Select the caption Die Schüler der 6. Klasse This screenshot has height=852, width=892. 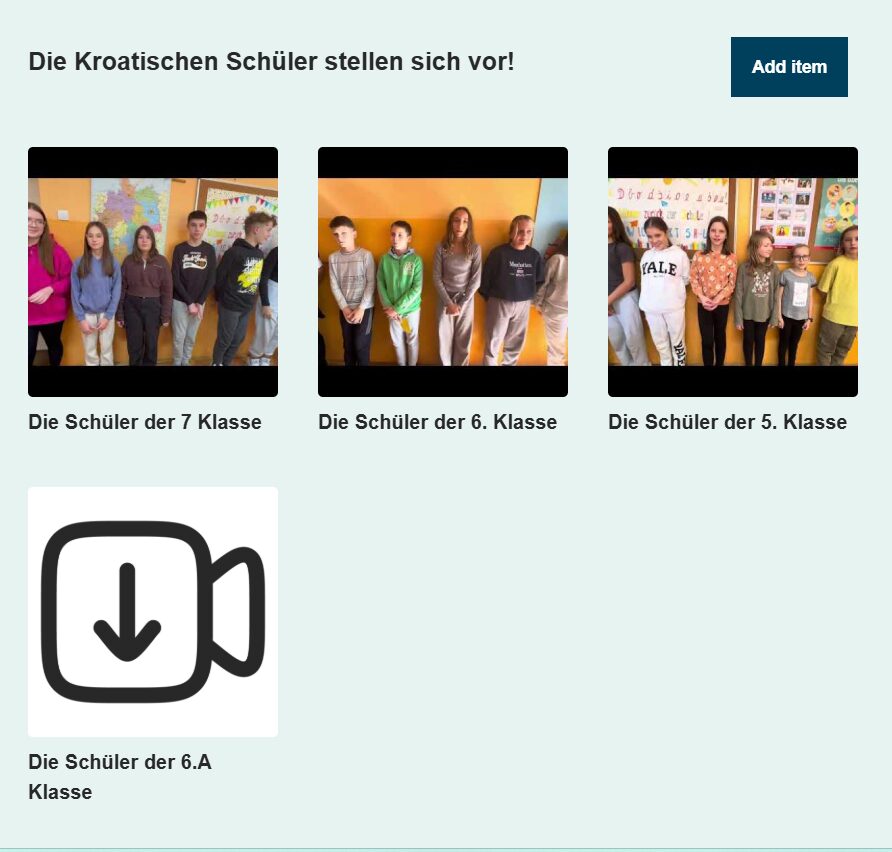(437, 422)
